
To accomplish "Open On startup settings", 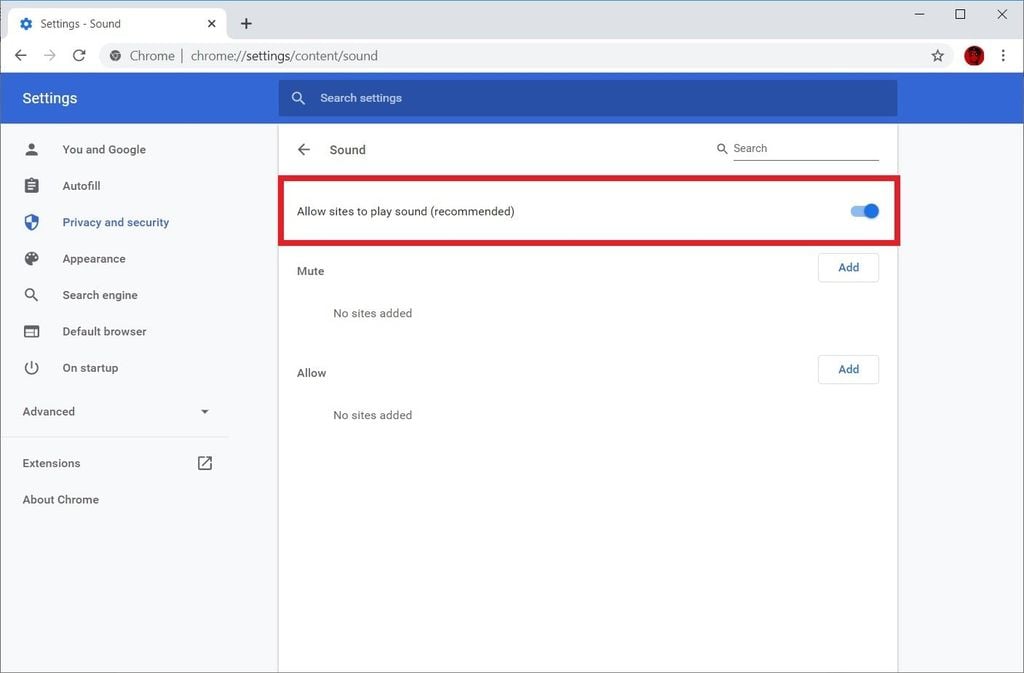I will [x=90, y=368].
